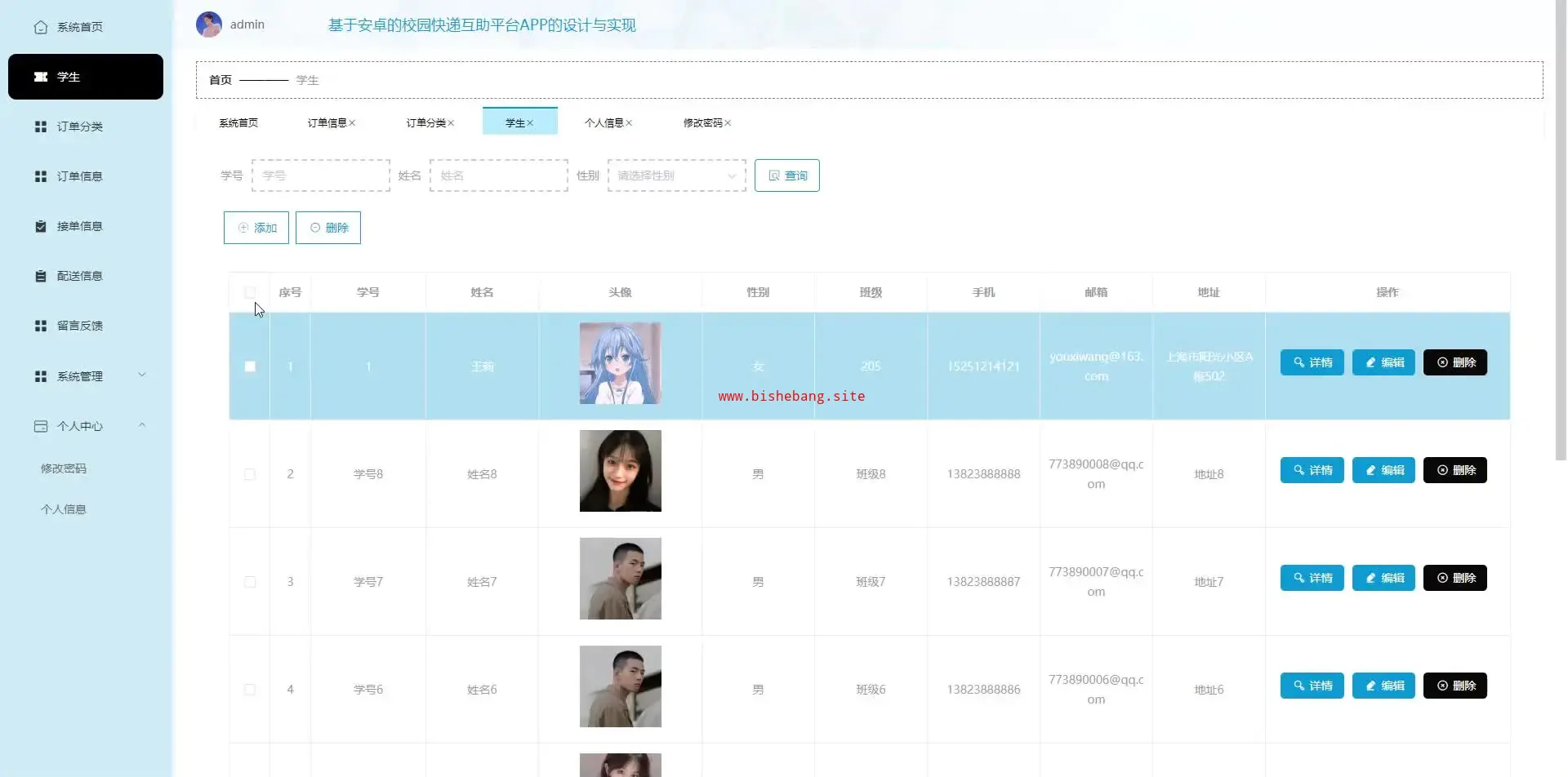Toggle the select-all checkbox in table header

pos(250,292)
